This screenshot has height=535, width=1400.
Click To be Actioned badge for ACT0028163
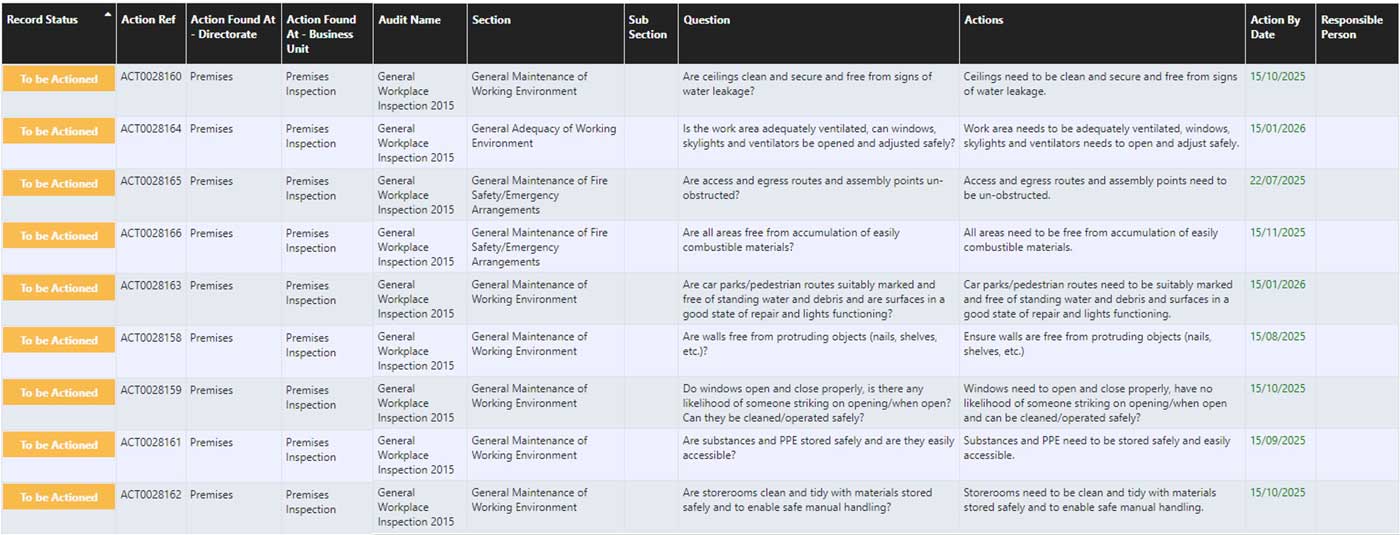[59, 288]
